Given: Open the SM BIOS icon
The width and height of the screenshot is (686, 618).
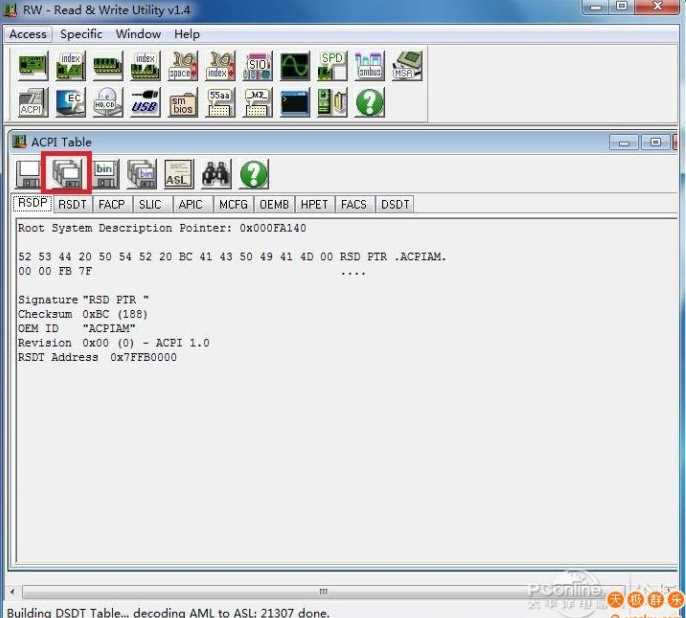Looking at the screenshot, I should pyautogui.click(x=182, y=102).
